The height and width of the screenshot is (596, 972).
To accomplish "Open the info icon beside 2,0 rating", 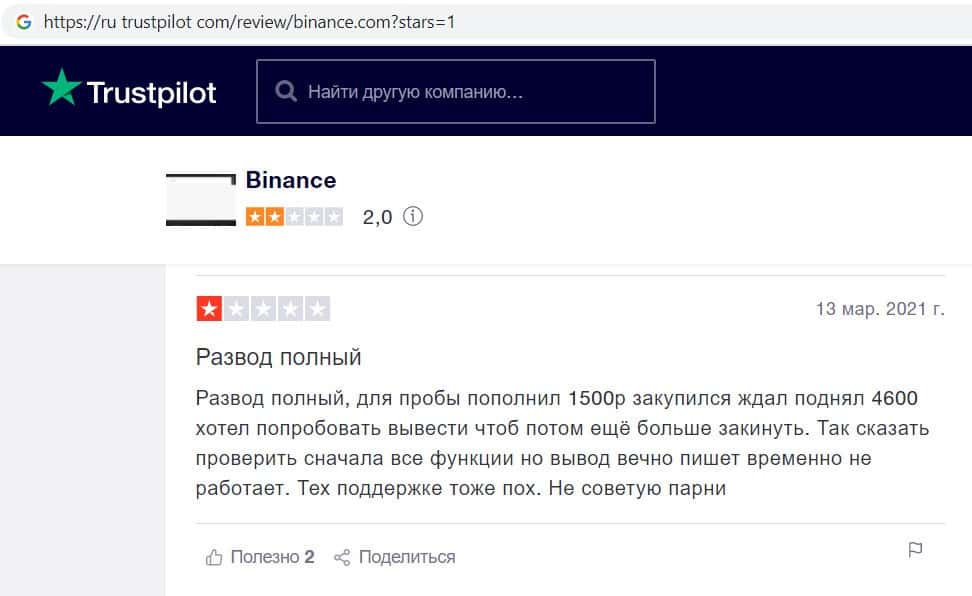I will (x=412, y=216).
